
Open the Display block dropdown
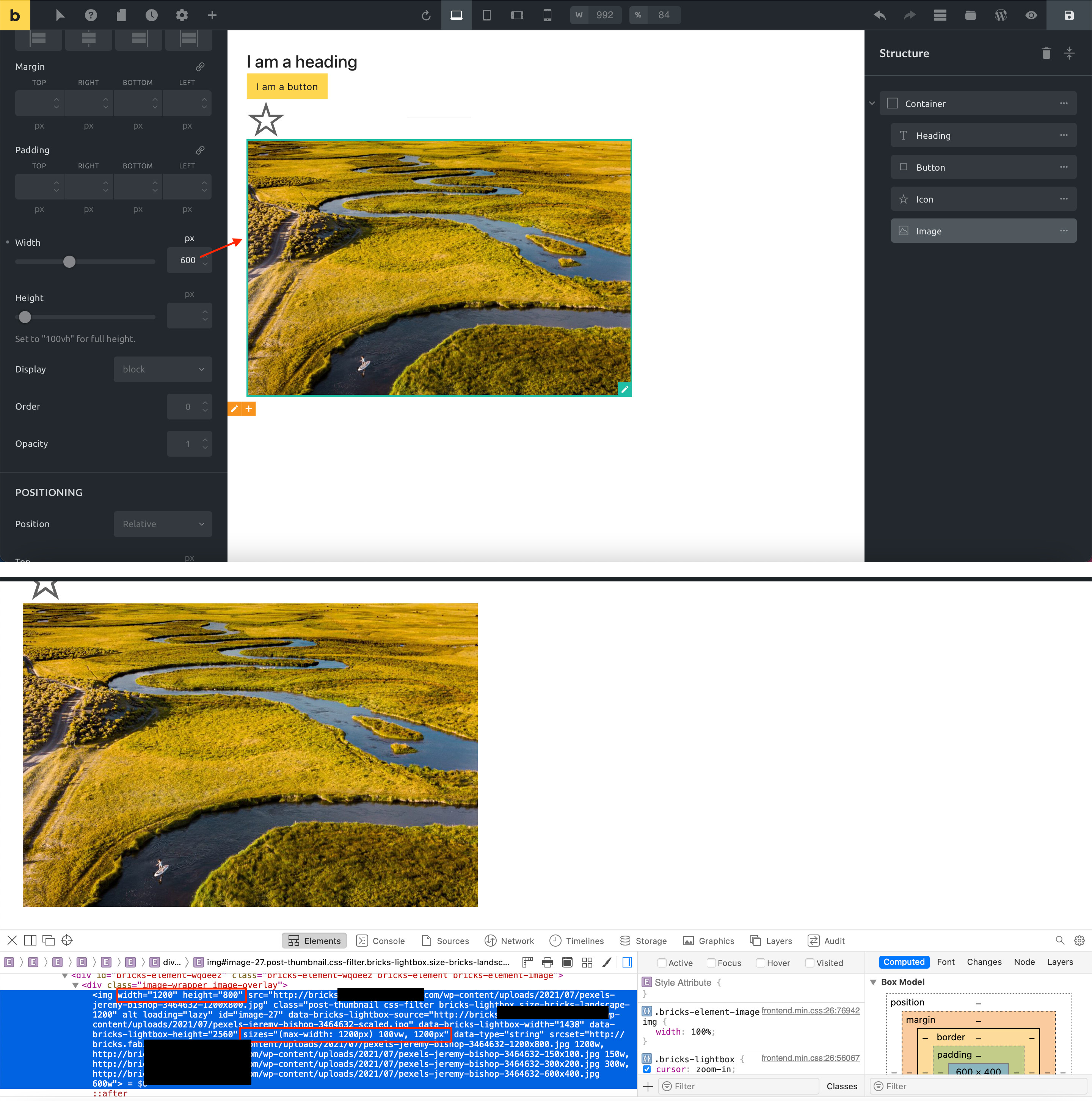click(x=163, y=369)
